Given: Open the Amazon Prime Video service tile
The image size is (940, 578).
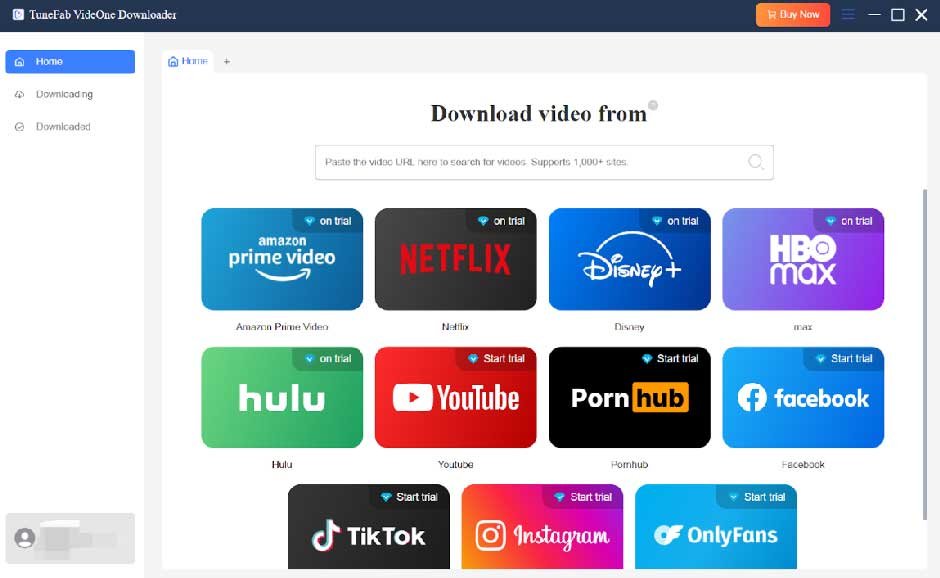Looking at the screenshot, I should 282,259.
